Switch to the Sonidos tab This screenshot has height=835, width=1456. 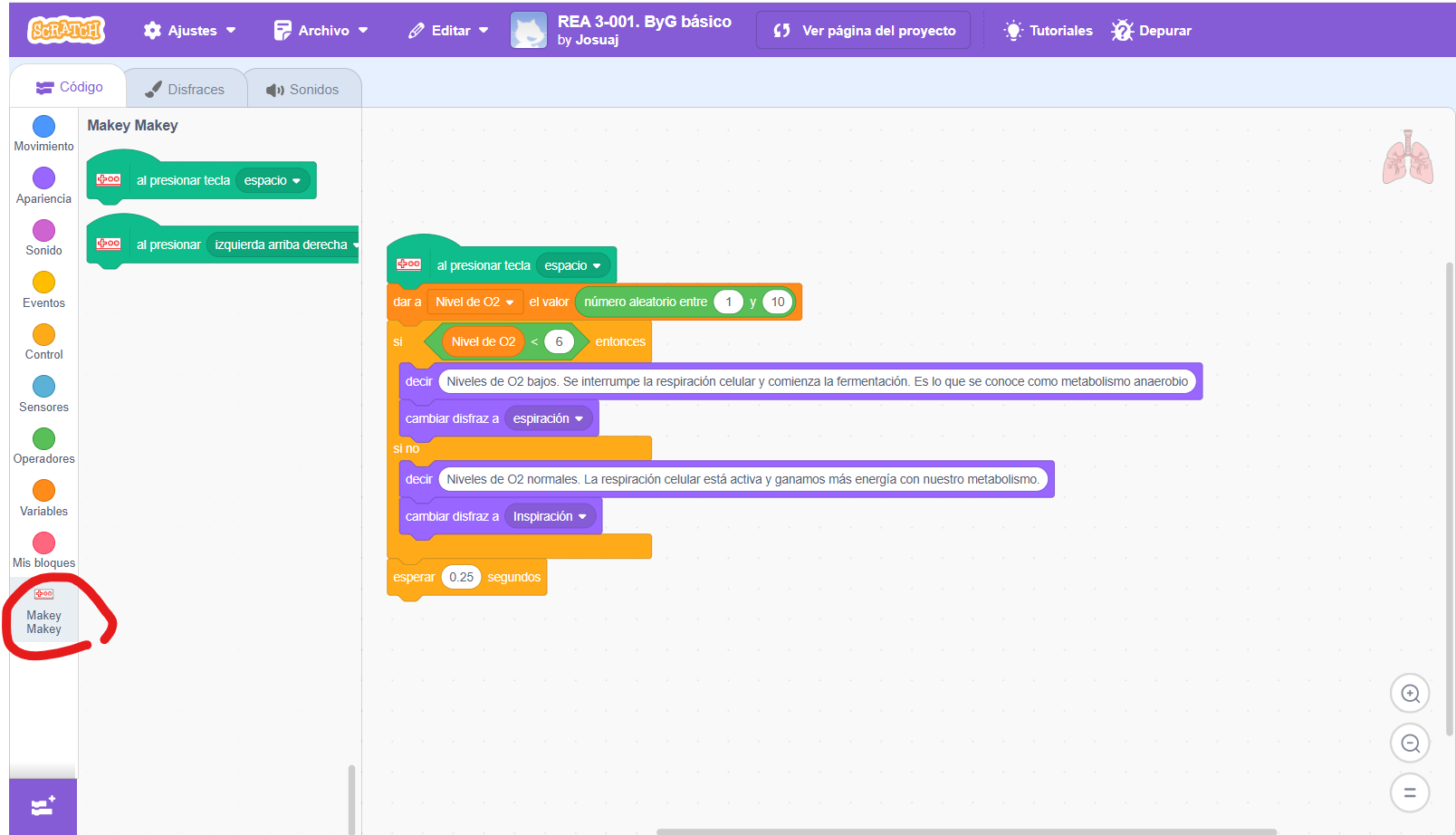tap(302, 90)
